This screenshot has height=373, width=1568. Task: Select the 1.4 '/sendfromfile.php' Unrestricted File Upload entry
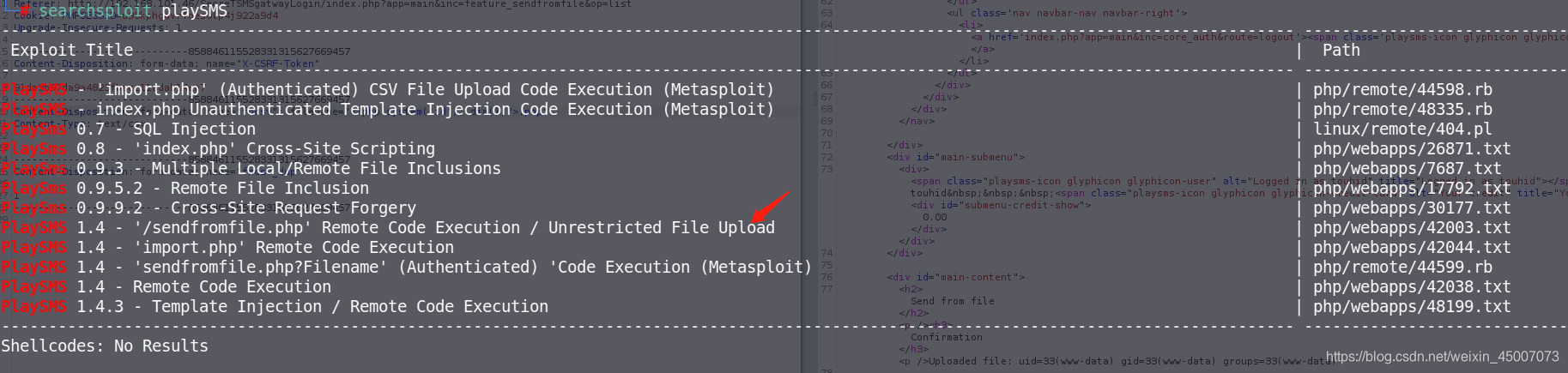(388, 227)
